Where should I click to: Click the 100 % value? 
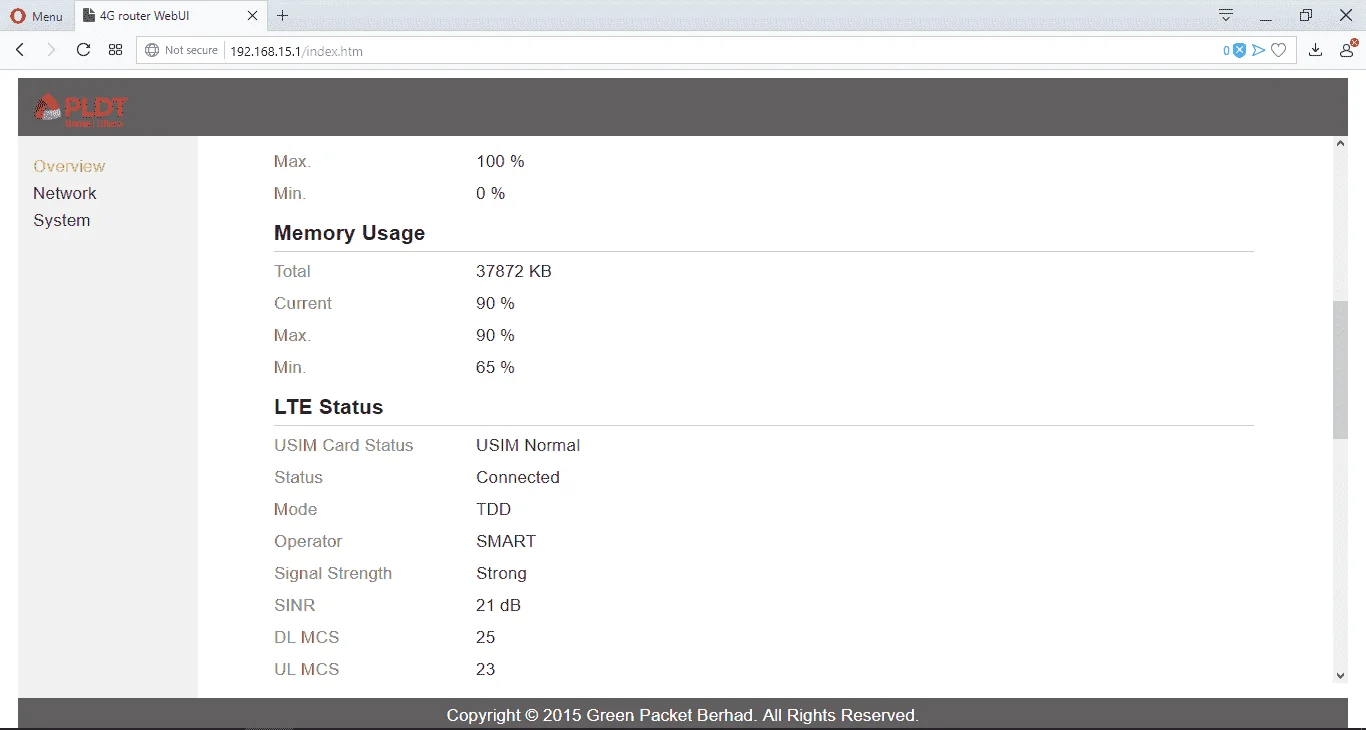click(x=500, y=161)
